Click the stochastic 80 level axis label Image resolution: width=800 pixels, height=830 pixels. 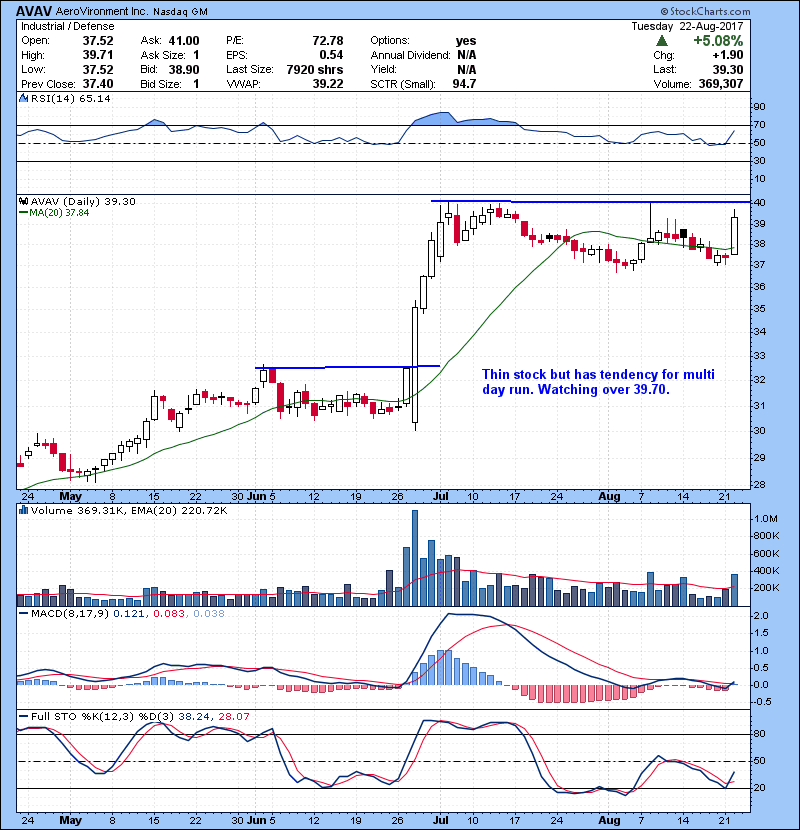(759, 734)
